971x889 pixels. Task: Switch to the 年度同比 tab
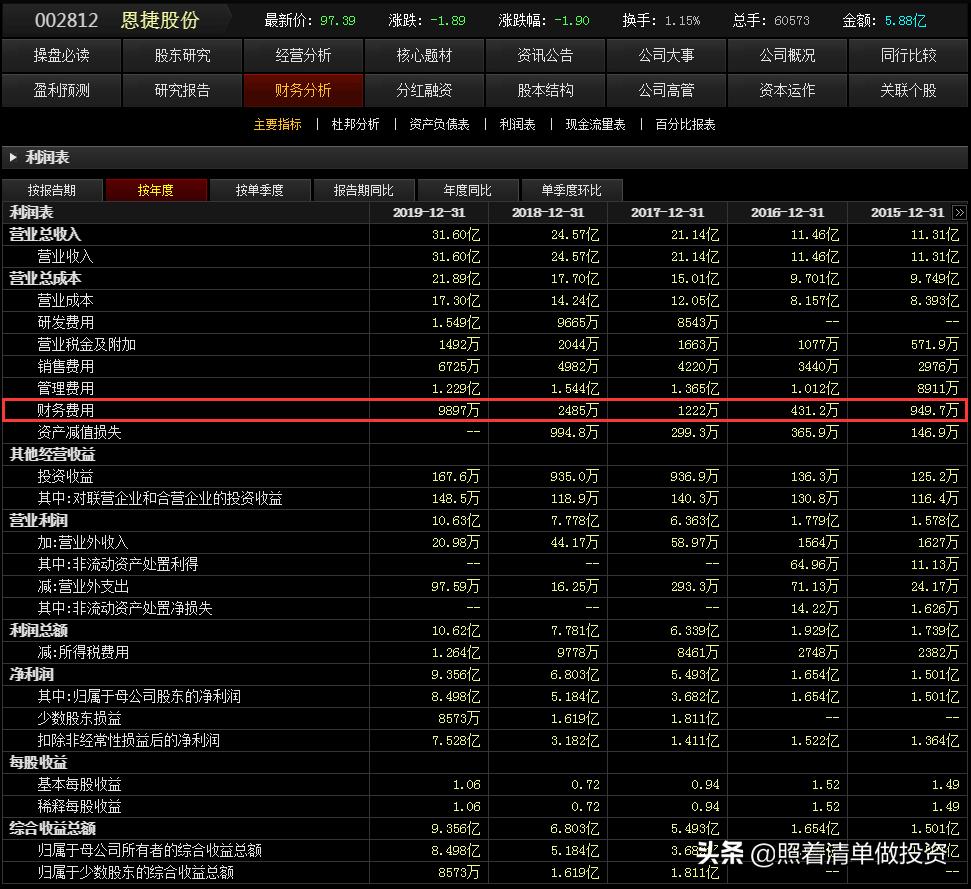point(468,189)
